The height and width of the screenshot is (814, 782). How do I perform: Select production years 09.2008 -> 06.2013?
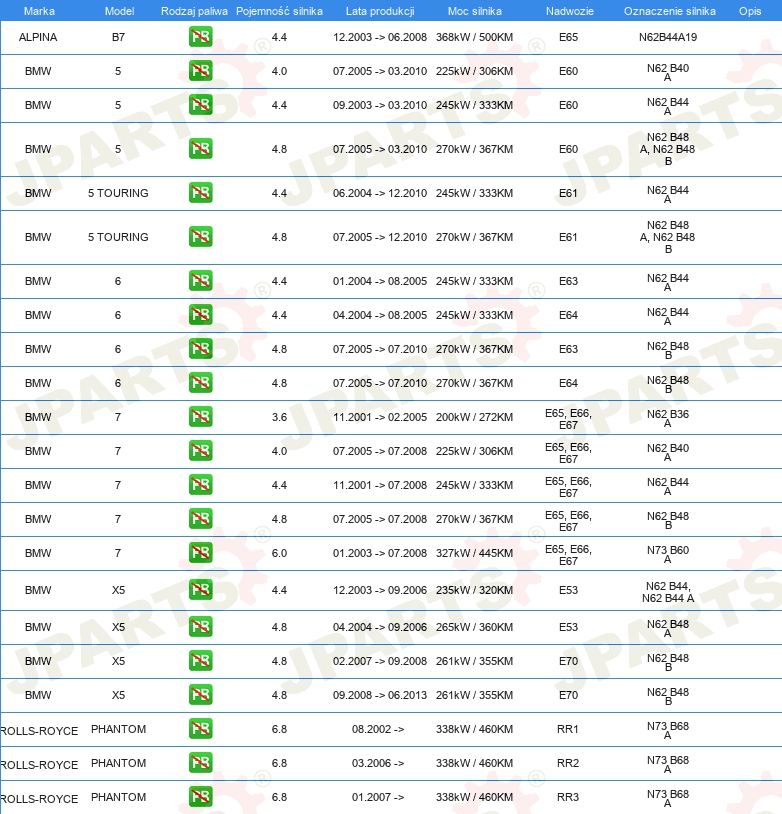pos(380,695)
